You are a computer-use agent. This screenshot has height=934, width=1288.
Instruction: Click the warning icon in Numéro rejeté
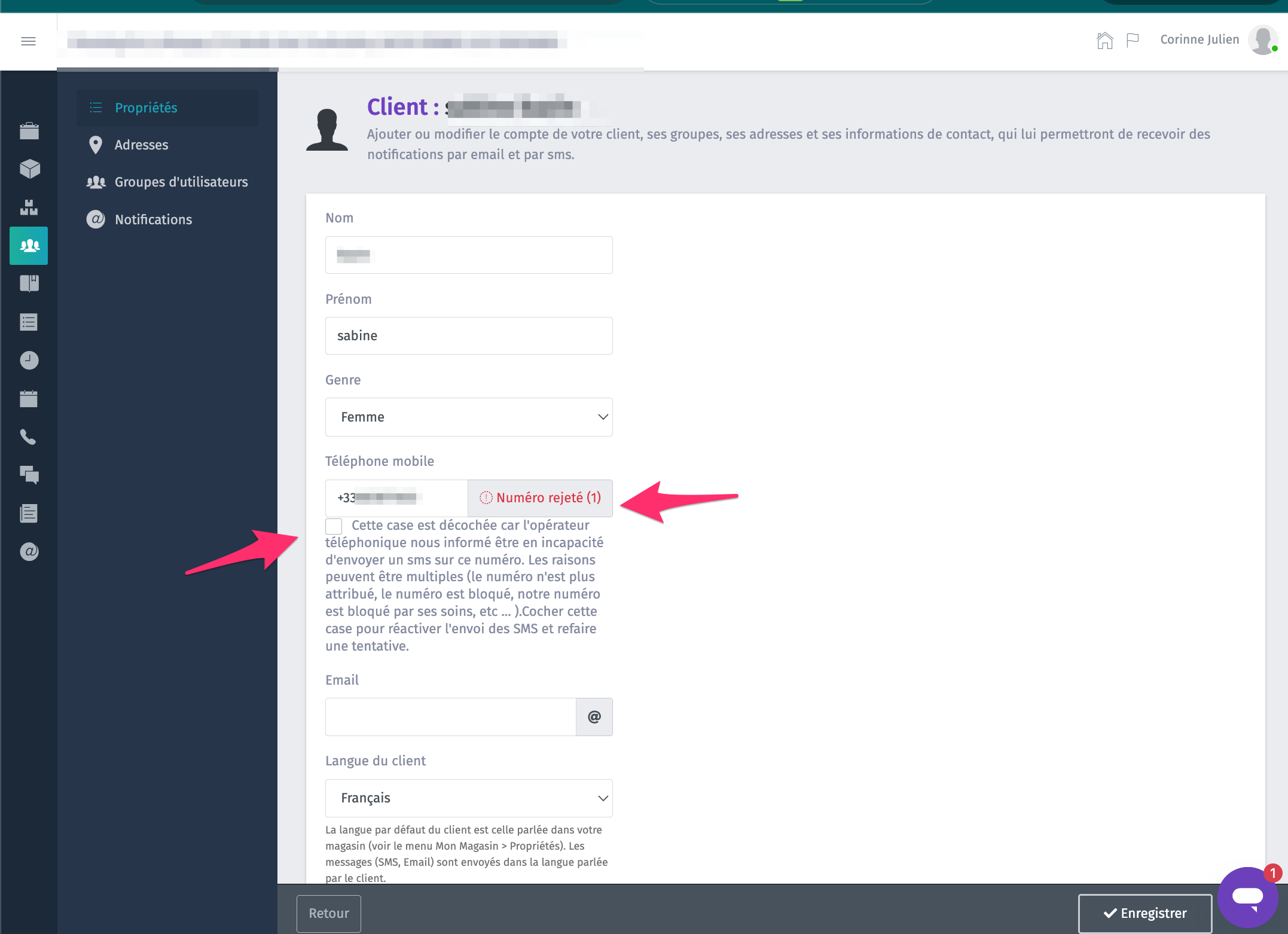tap(486, 497)
